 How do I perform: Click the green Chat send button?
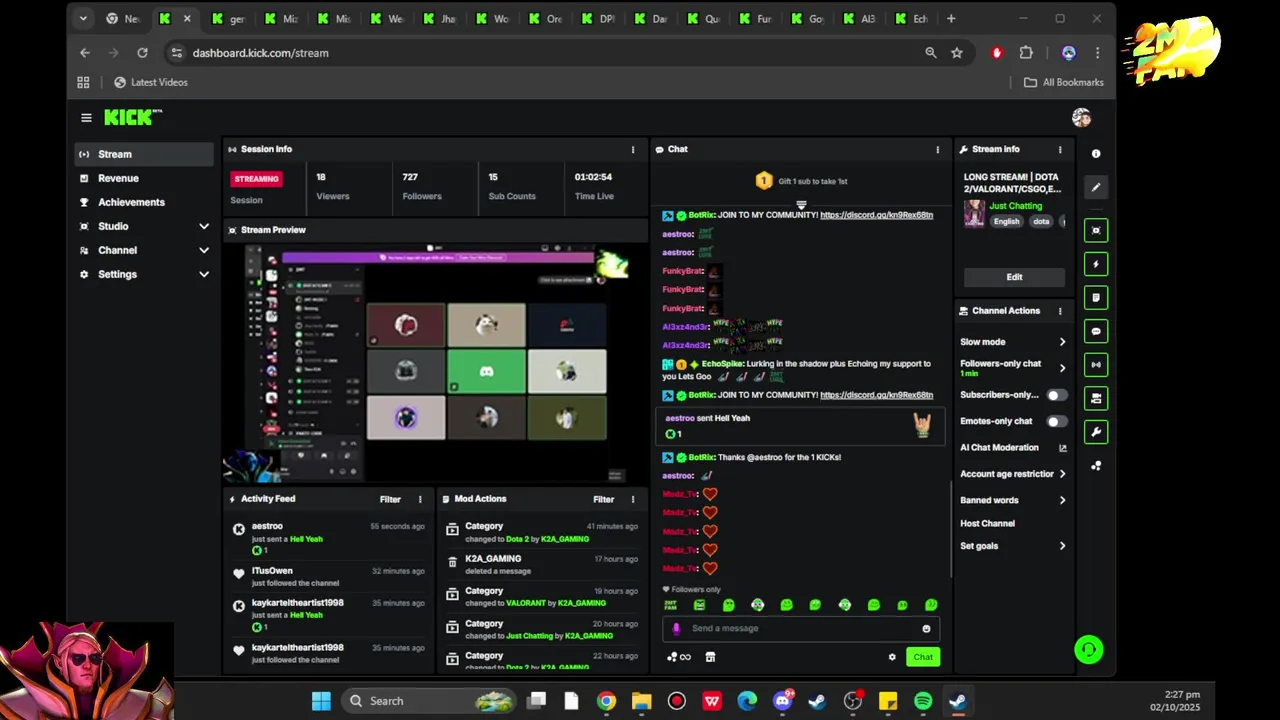pos(923,657)
